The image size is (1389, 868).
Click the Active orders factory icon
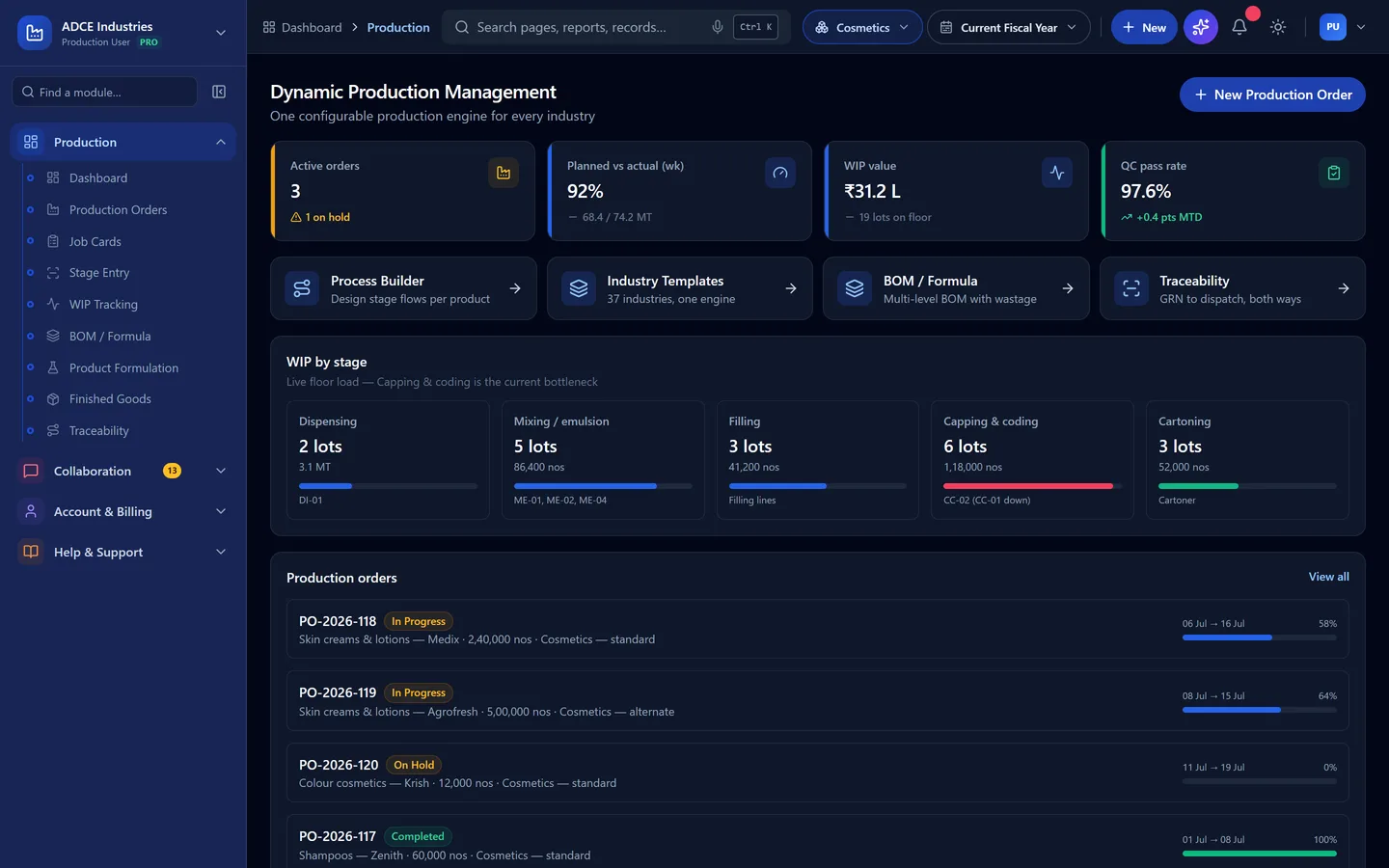pyautogui.click(x=504, y=173)
